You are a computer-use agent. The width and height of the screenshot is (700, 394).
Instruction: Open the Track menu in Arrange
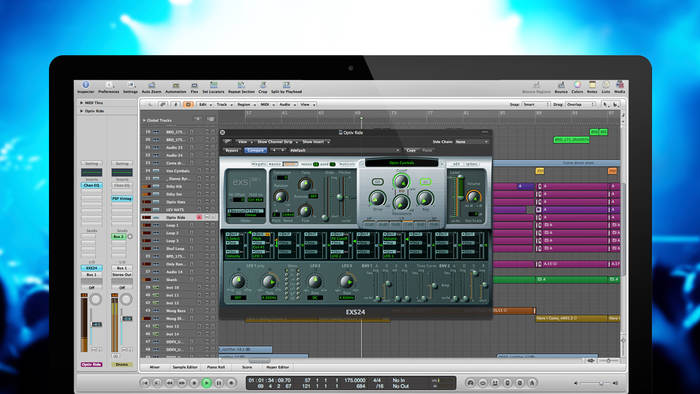[x=224, y=104]
